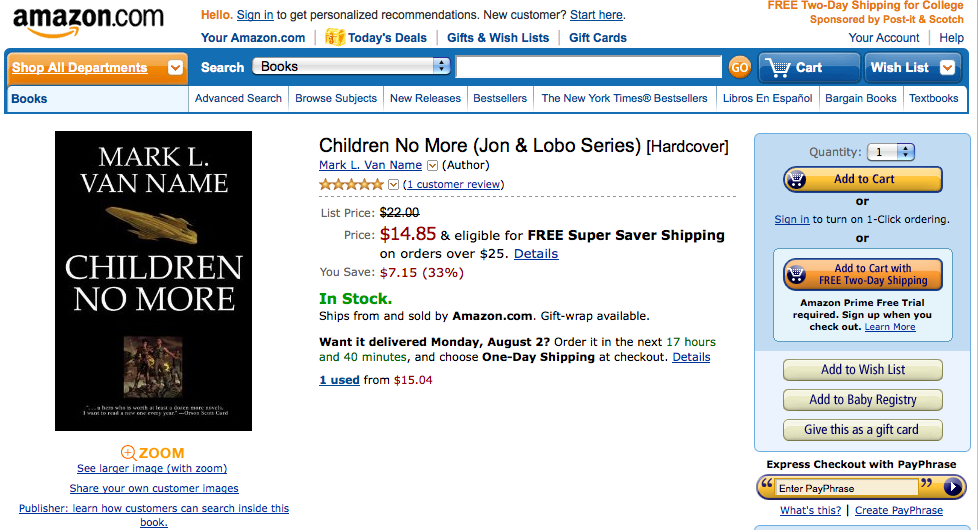Screen dimensions: 978x530
Task: Click the orange GO search button
Action: click(x=739, y=67)
